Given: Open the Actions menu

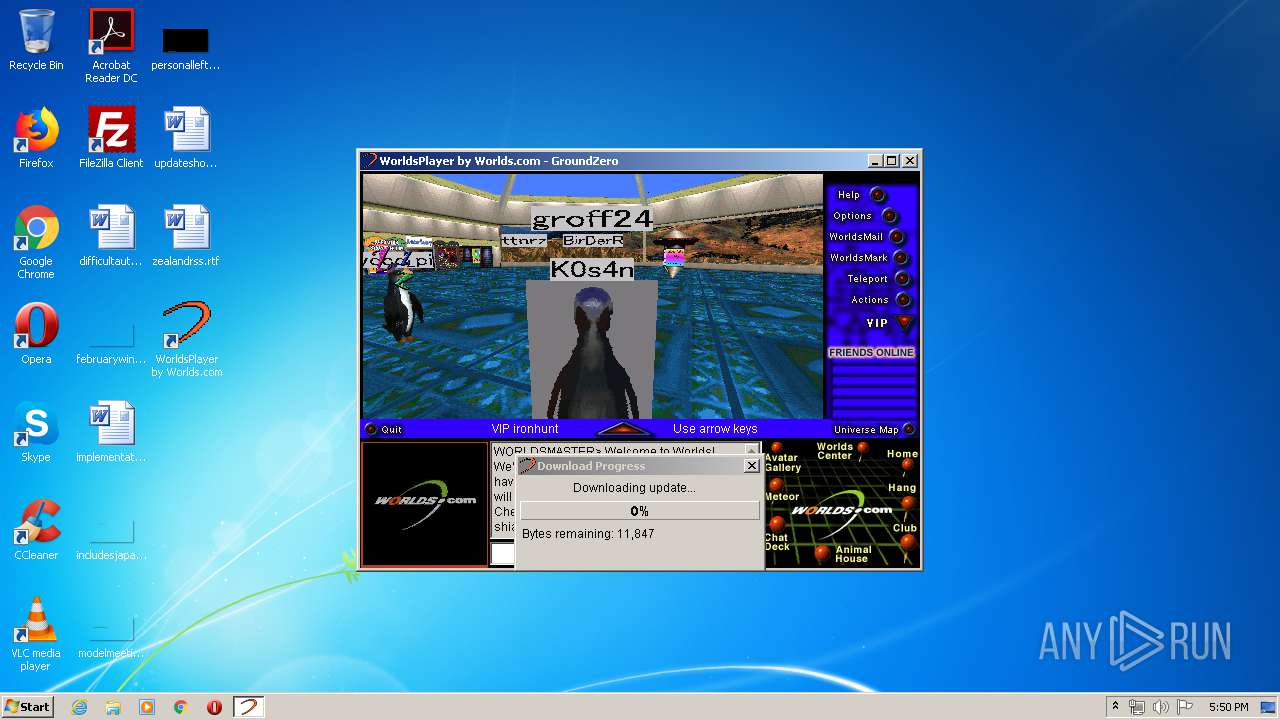Looking at the screenshot, I should click(881, 300).
